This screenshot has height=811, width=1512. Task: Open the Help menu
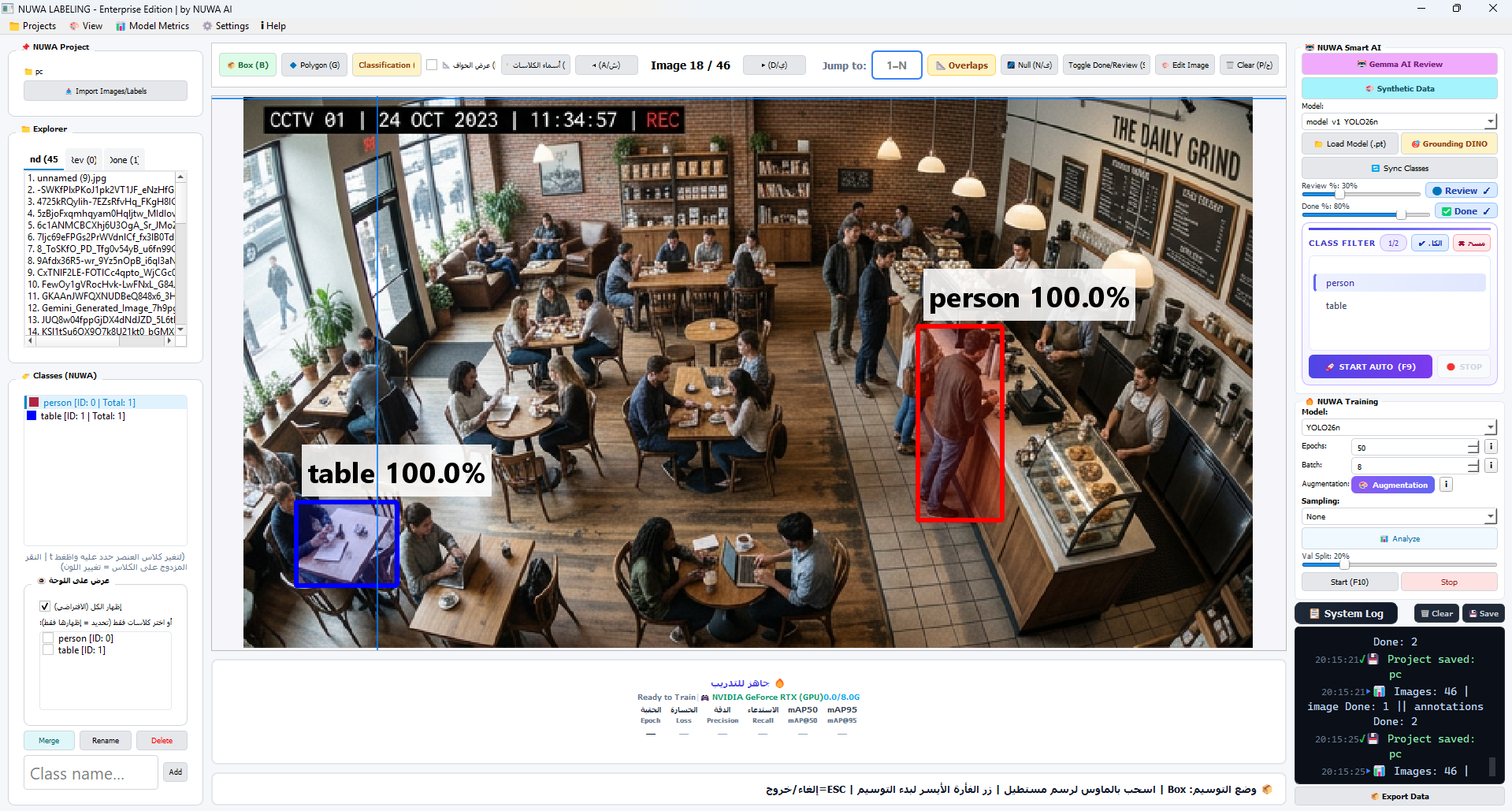click(x=273, y=26)
